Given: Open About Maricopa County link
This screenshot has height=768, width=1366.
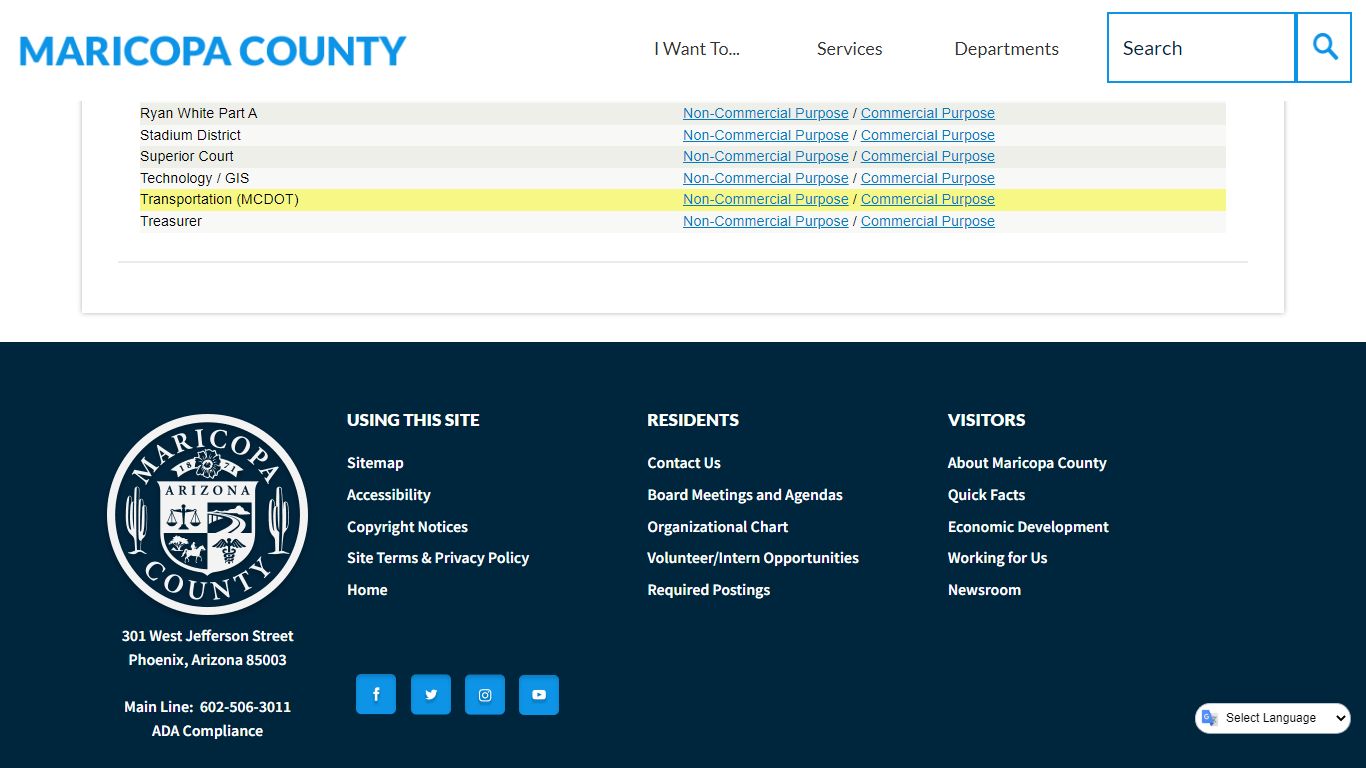Looking at the screenshot, I should click(1027, 463).
